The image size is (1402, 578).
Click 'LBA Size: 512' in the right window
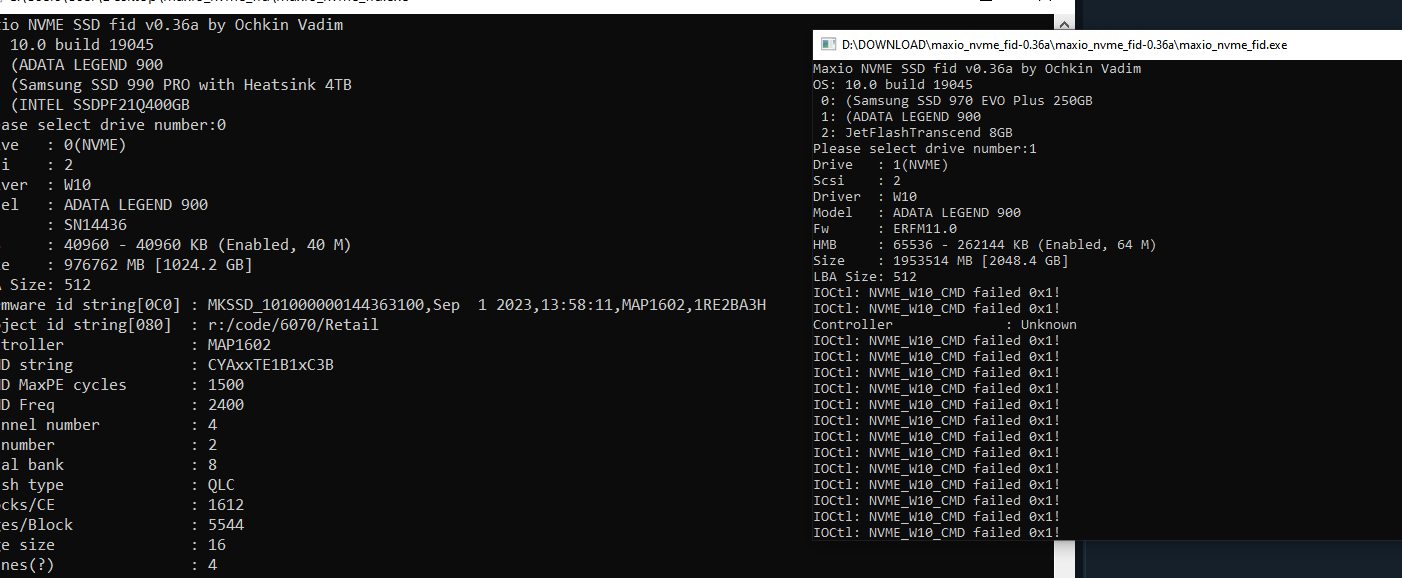click(x=865, y=277)
